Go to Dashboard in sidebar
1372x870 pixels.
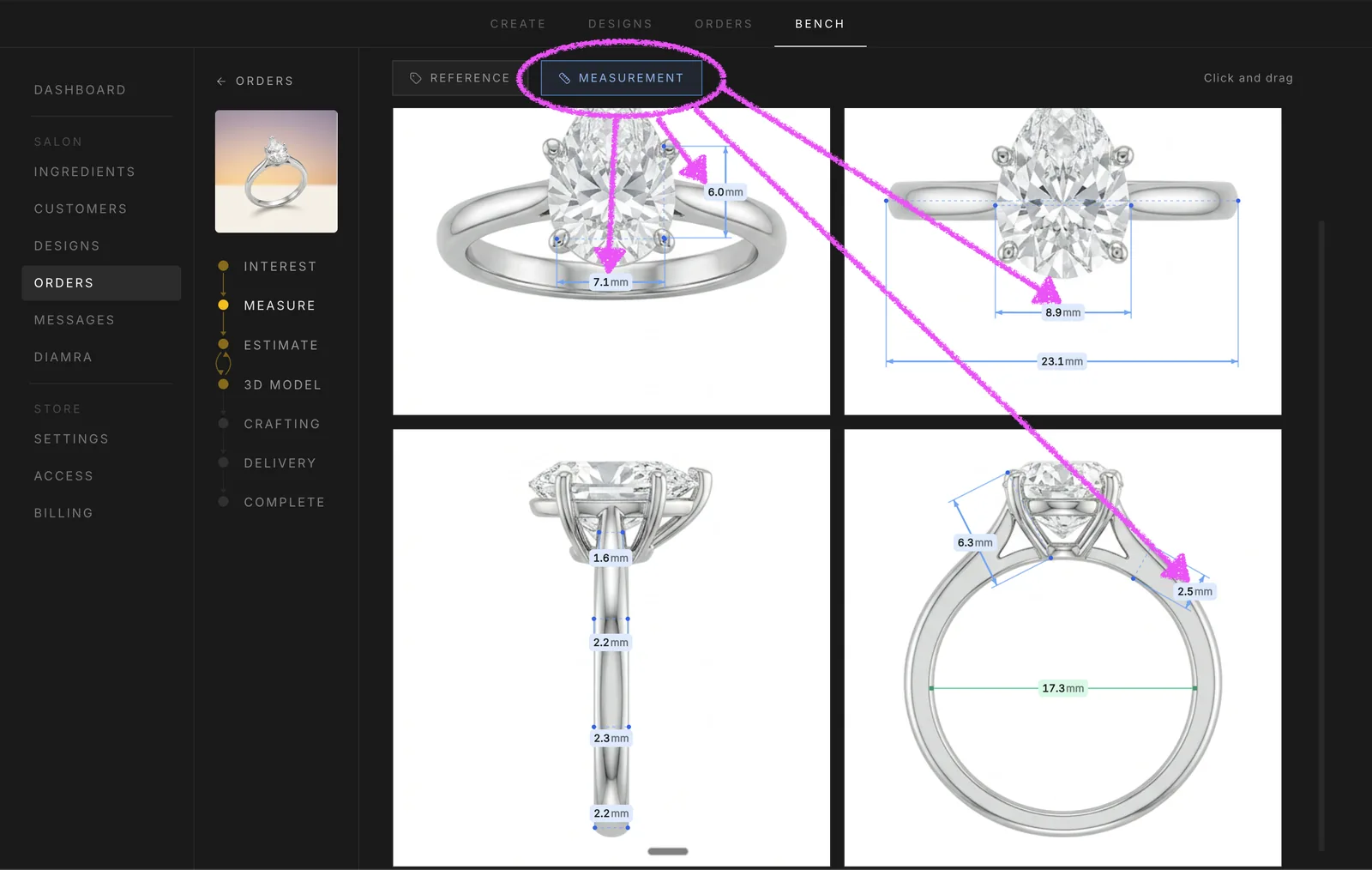(x=80, y=90)
